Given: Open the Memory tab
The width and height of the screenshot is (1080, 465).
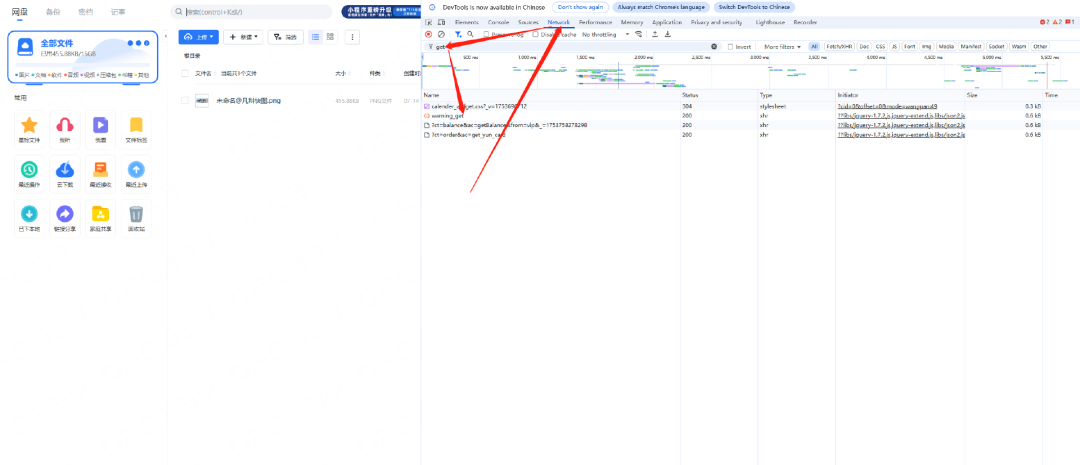Looking at the screenshot, I should pyautogui.click(x=632, y=23).
